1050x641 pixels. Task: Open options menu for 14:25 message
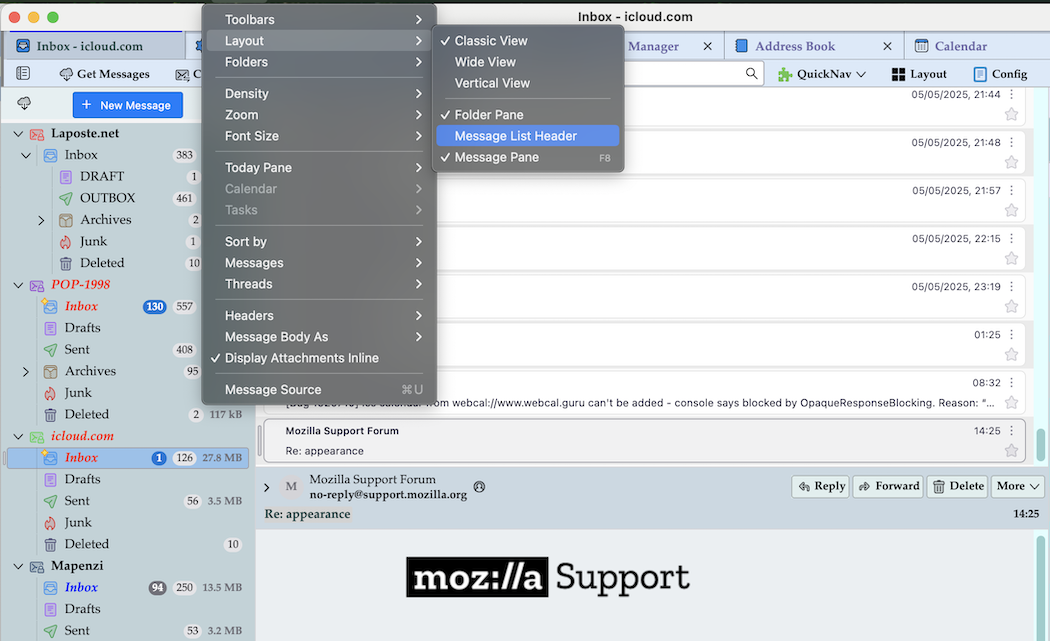coord(1012,431)
